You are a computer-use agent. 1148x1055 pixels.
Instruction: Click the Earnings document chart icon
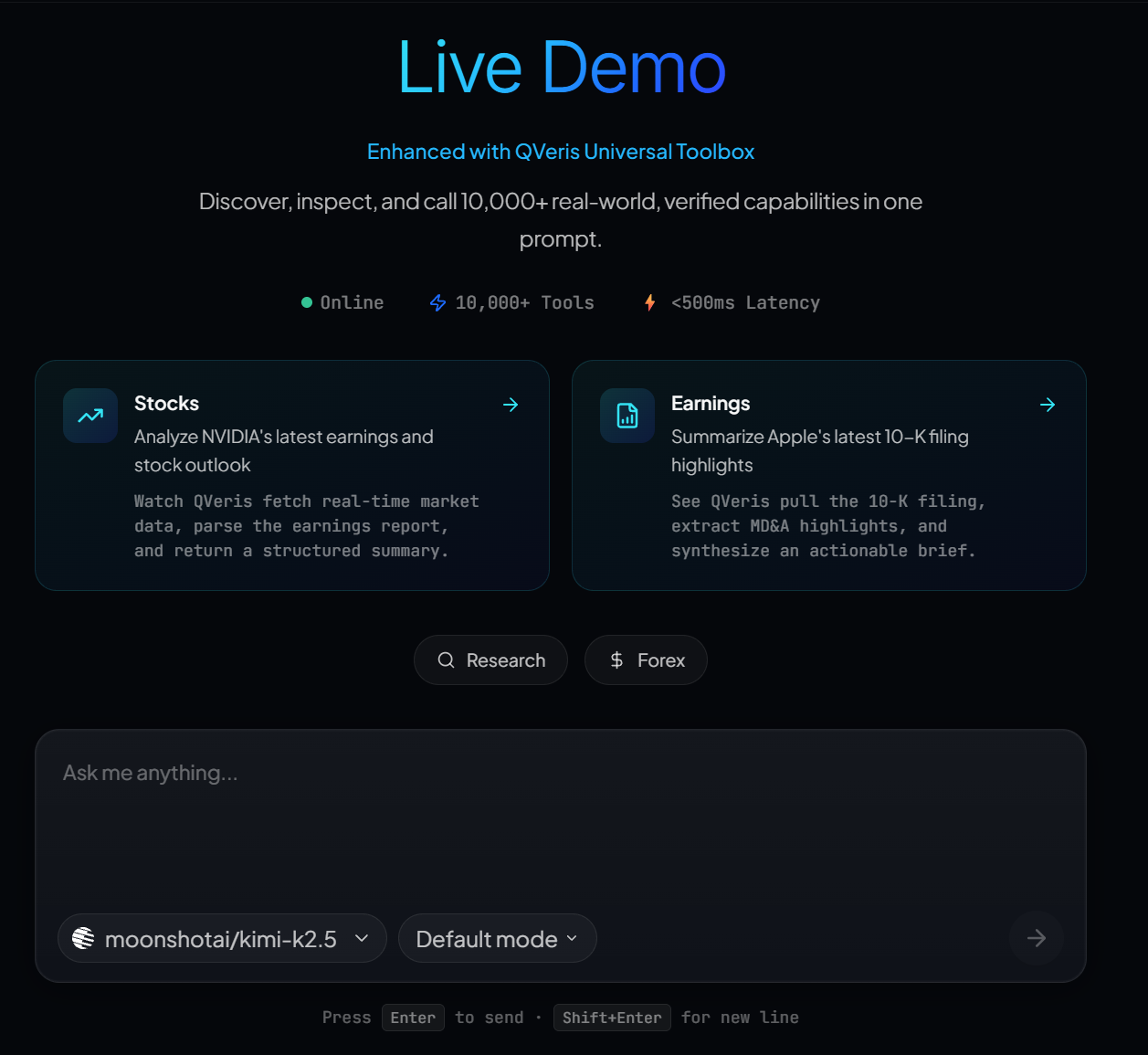[x=627, y=416]
